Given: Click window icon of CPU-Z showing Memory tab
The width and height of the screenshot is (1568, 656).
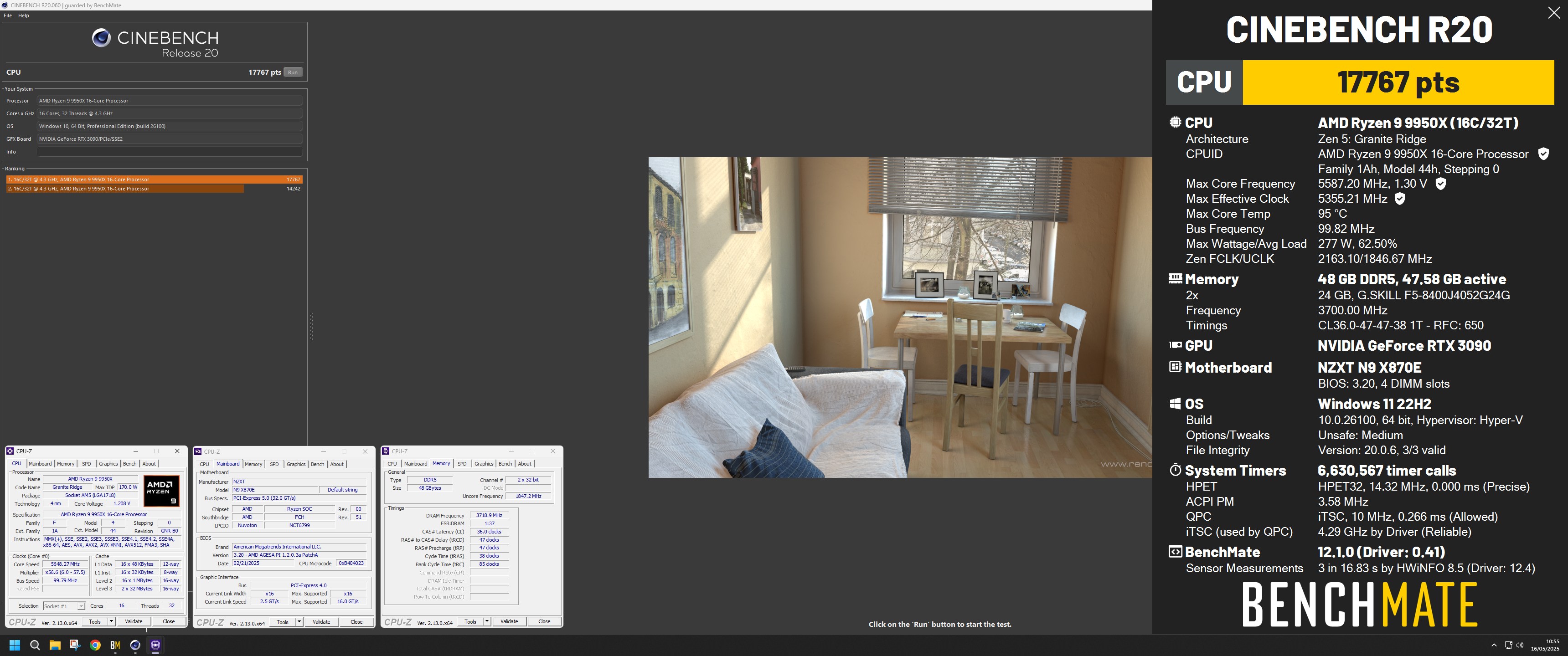Looking at the screenshot, I should 386,451.
